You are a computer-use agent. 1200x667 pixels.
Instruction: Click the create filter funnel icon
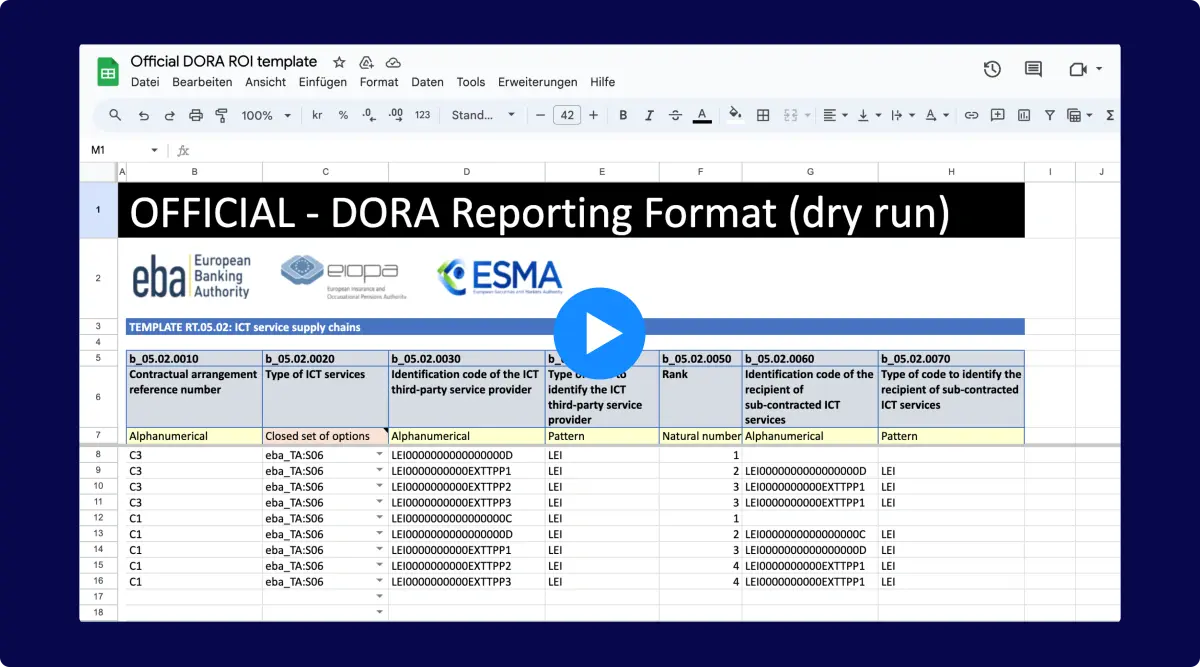click(x=1050, y=115)
